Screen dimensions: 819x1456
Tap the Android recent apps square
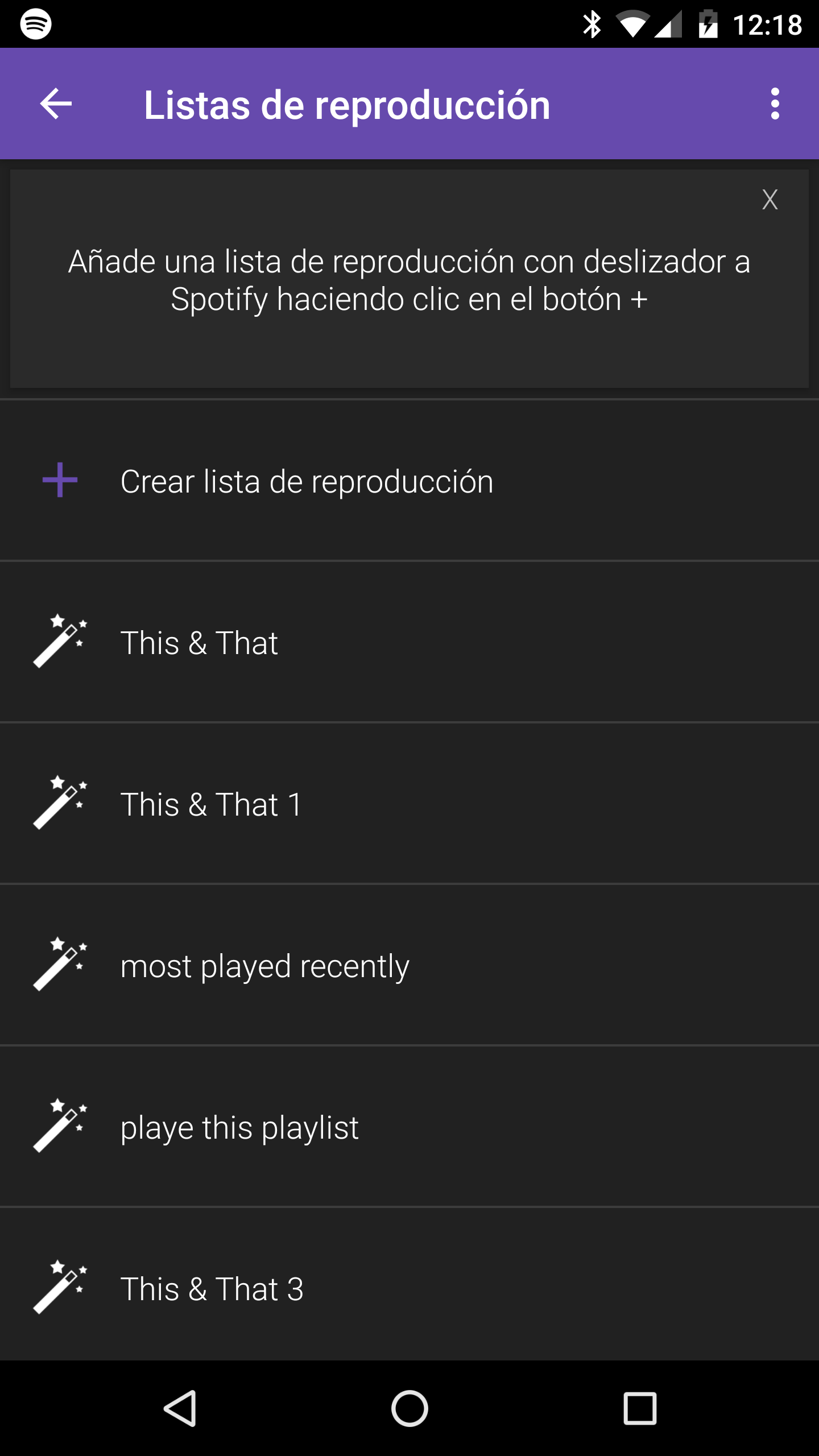pyautogui.click(x=640, y=1409)
